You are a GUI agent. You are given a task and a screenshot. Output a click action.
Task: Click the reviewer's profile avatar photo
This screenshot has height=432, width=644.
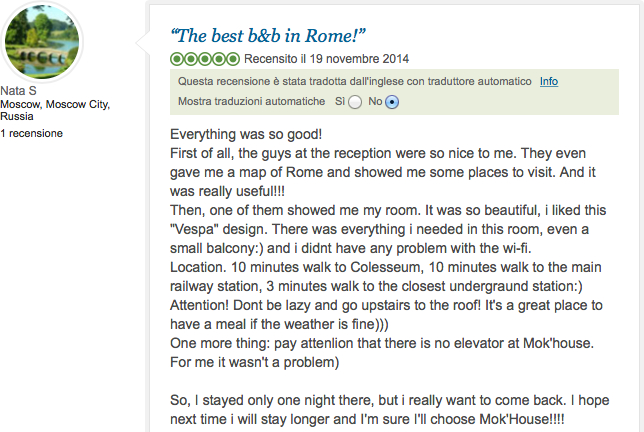click(42, 42)
